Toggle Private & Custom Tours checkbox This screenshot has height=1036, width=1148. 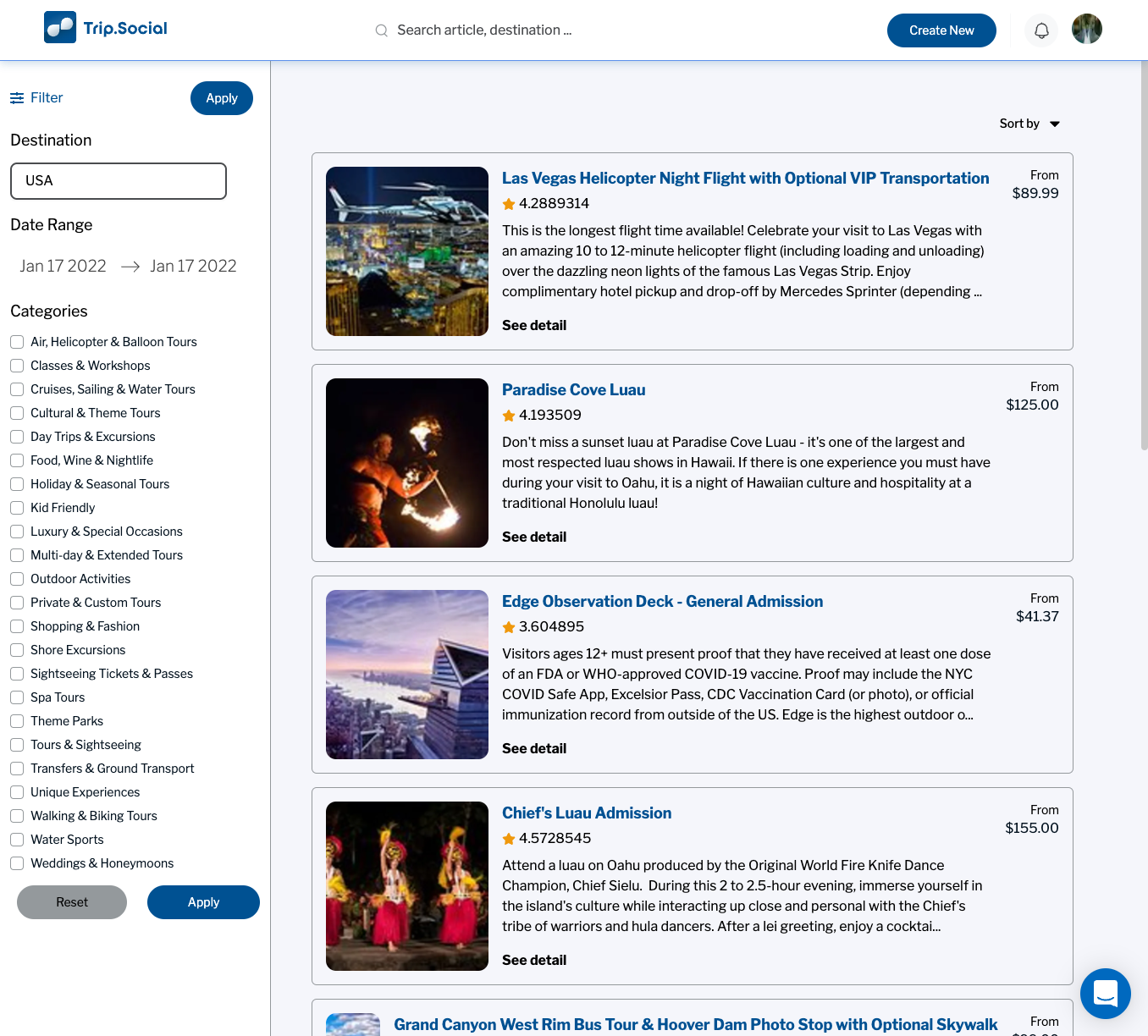click(x=17, y=603)
